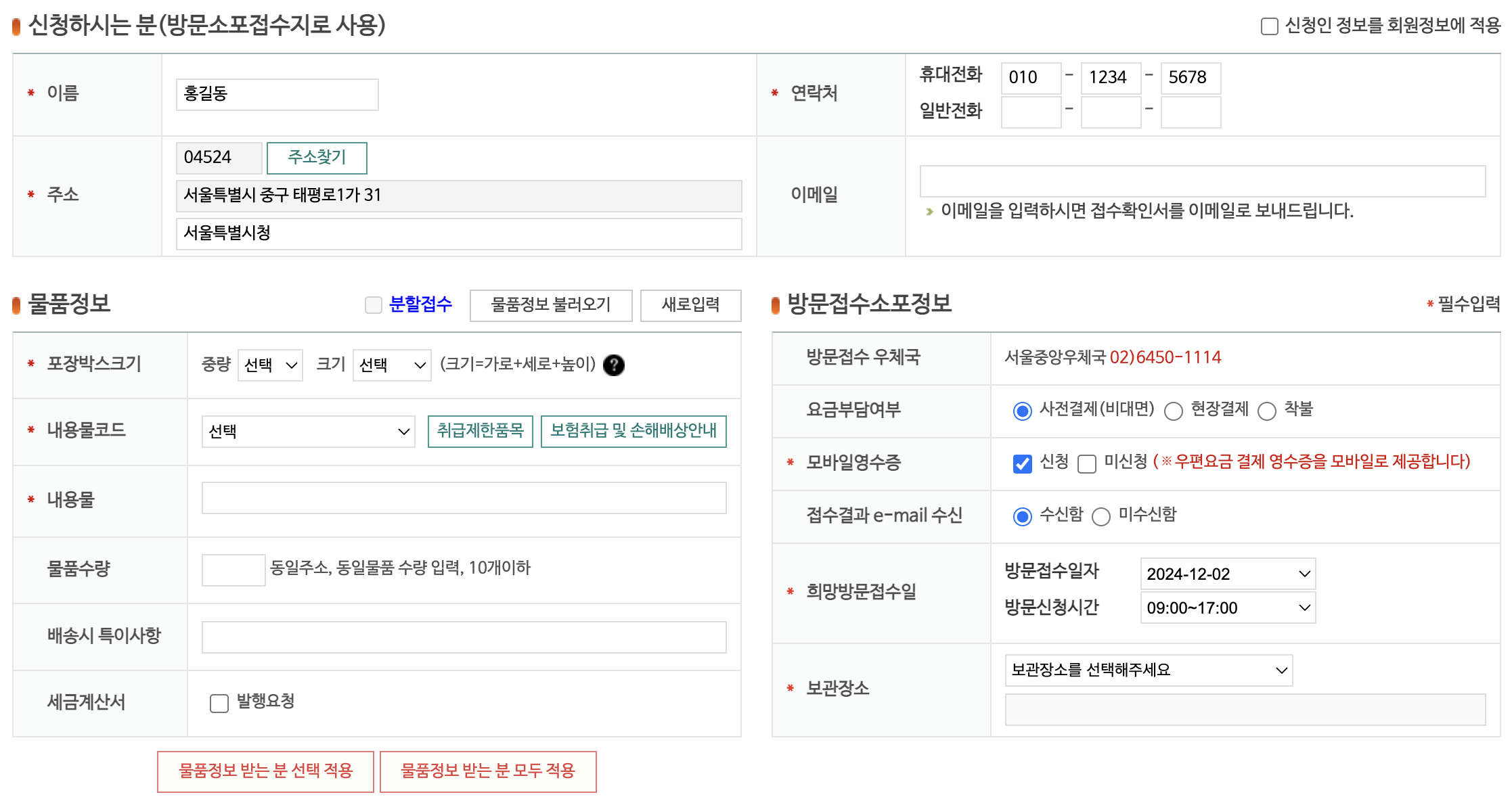Viewport: 1512px width, 801px height.
Task: Check the 분할접수 checkbox
Action: coord(374,305)
